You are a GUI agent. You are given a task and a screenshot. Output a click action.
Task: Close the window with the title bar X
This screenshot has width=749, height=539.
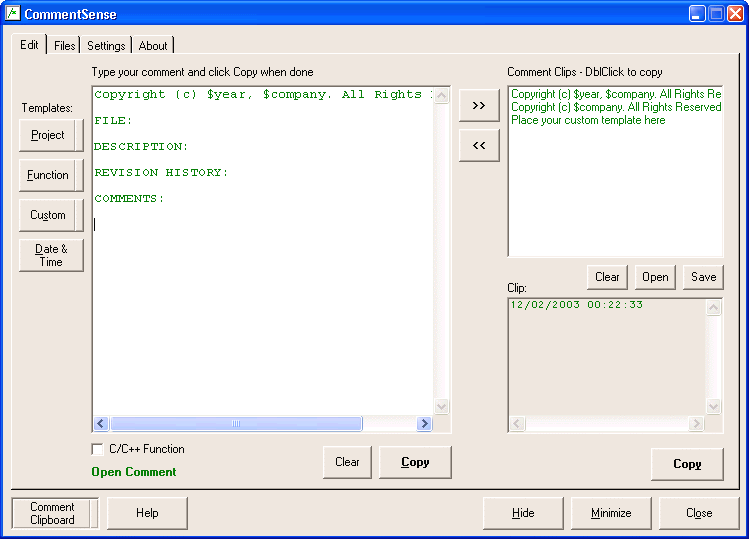tap(735, 14)
